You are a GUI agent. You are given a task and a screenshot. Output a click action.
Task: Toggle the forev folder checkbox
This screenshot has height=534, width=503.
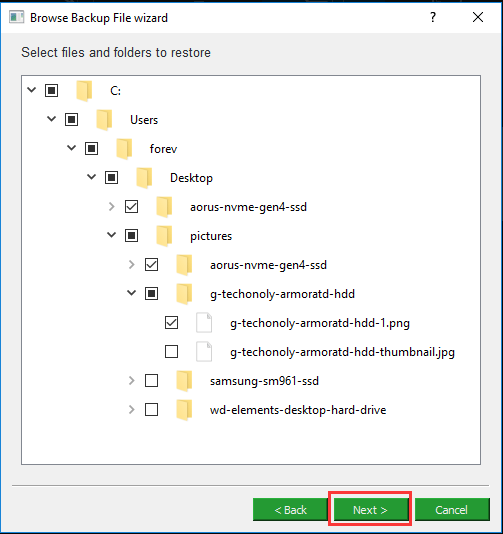[91, 148]
